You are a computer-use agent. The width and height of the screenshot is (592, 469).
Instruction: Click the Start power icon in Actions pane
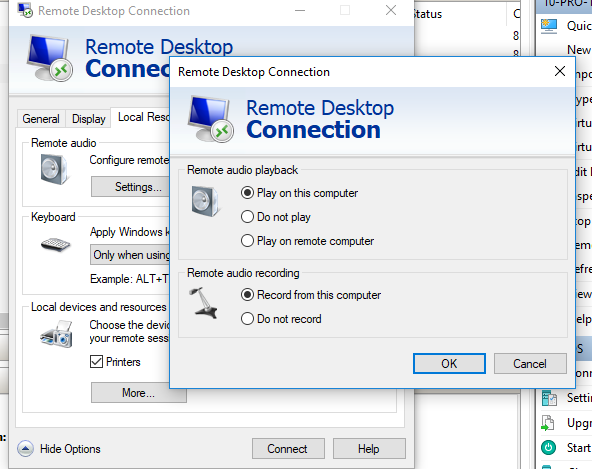548,448
